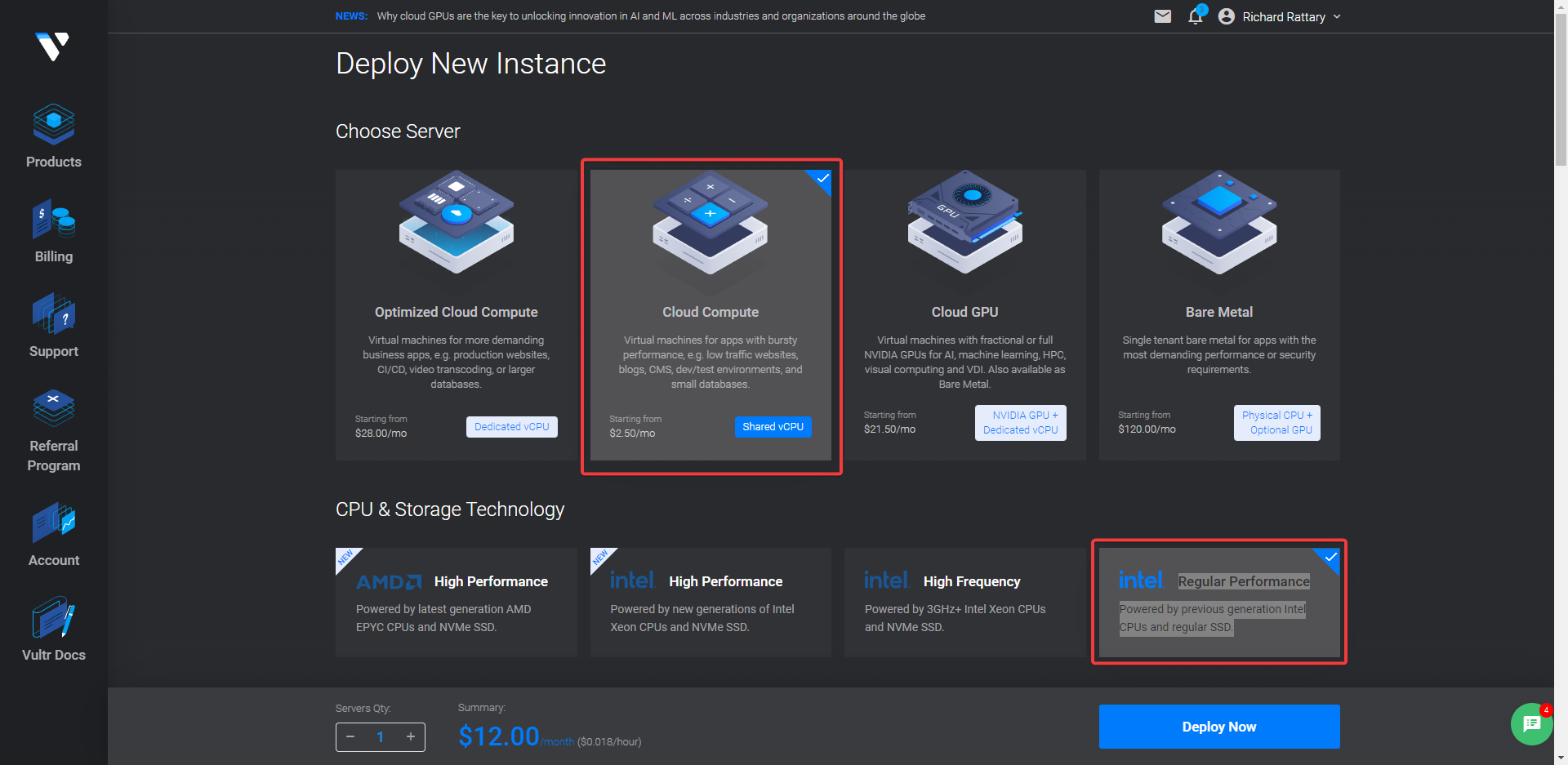Open the Products sidebar icon

(54, 124)
